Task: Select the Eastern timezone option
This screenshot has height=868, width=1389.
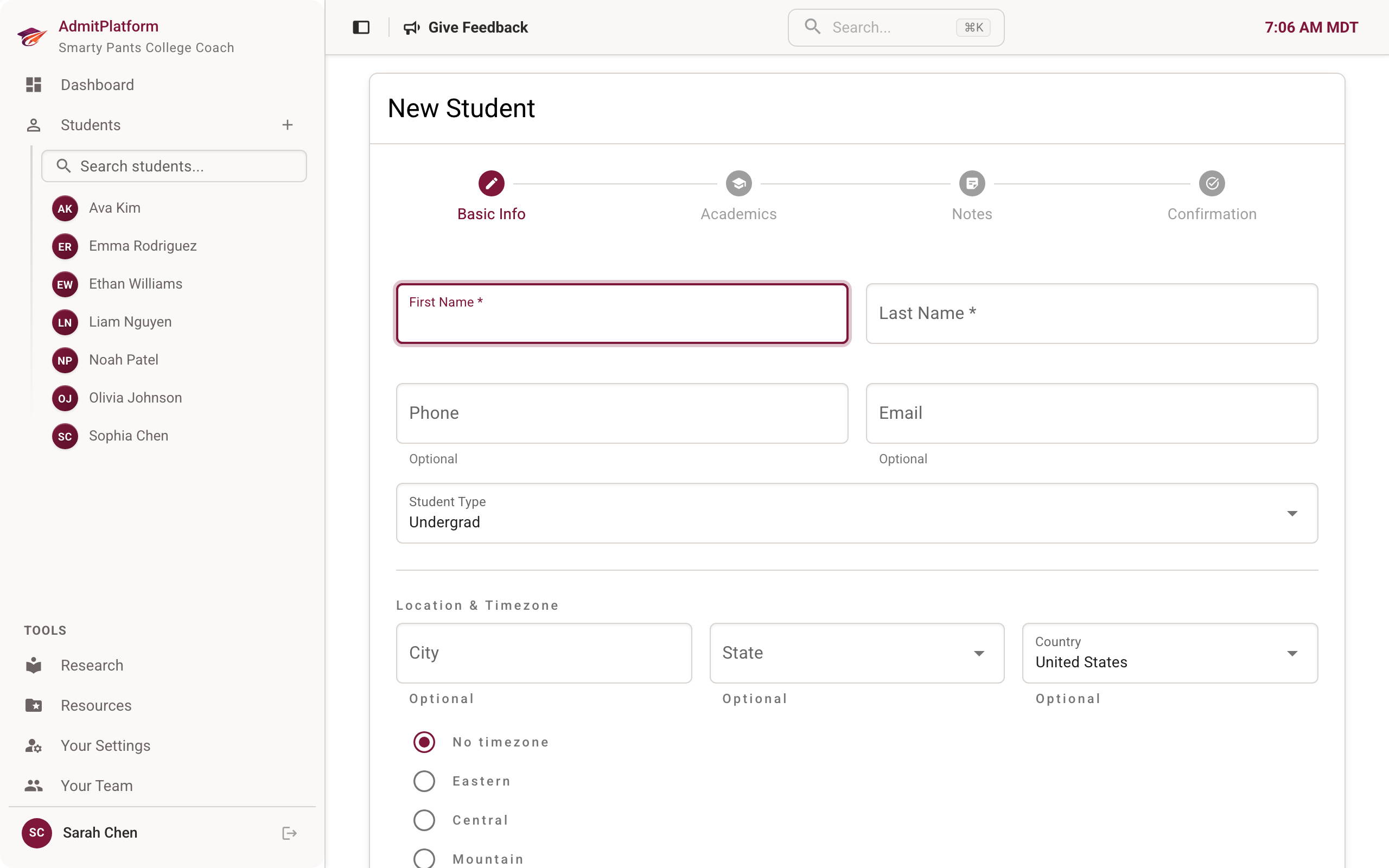Action: point(424,781)
